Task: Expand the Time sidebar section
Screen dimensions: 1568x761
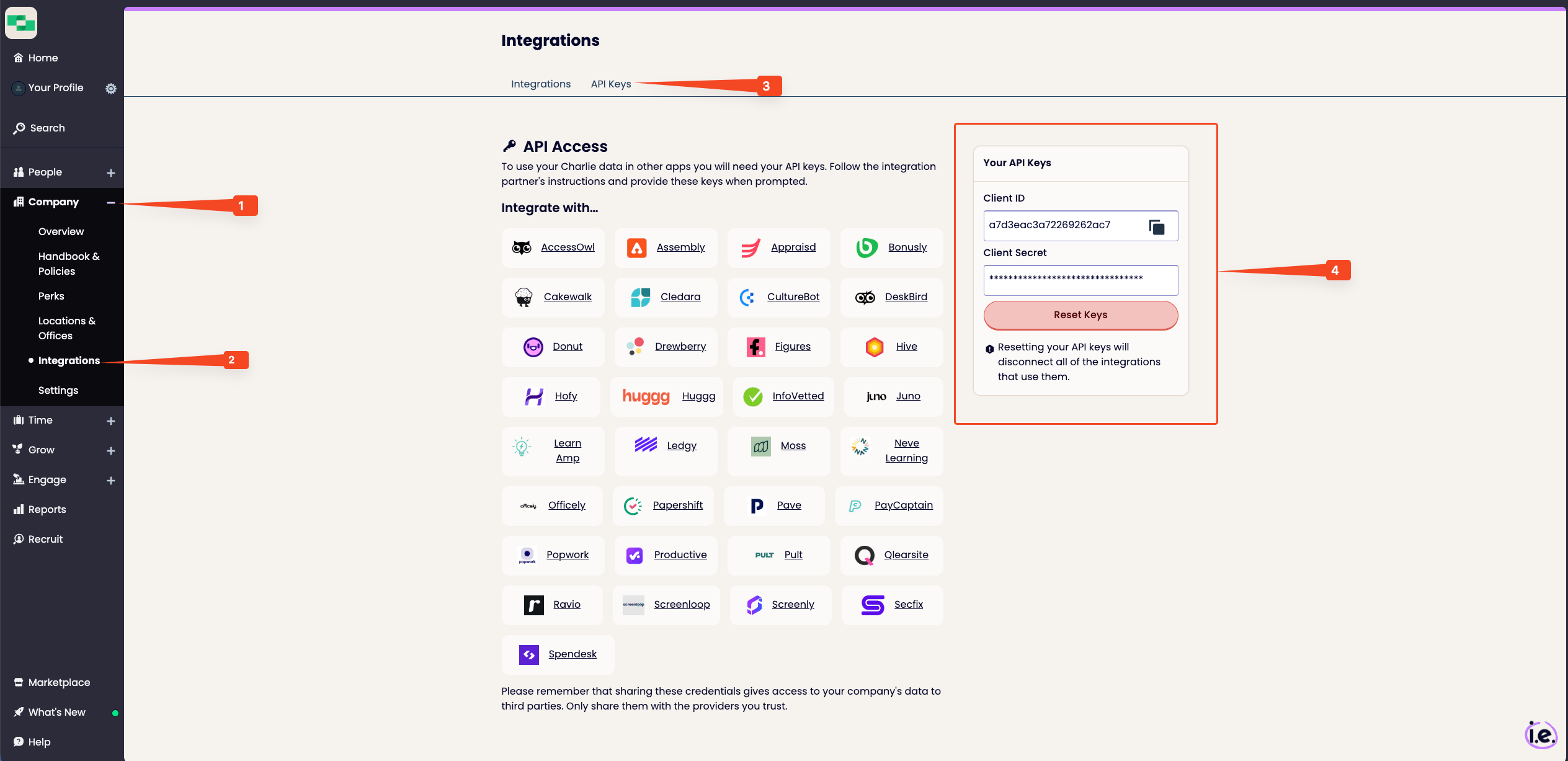Action: [x=111, y=421]
